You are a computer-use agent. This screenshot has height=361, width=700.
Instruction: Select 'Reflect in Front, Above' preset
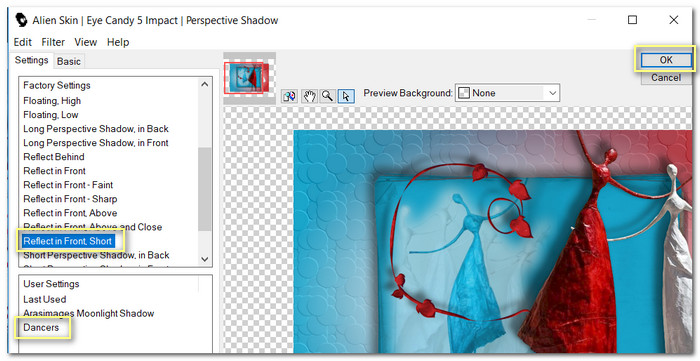point(70,213)
